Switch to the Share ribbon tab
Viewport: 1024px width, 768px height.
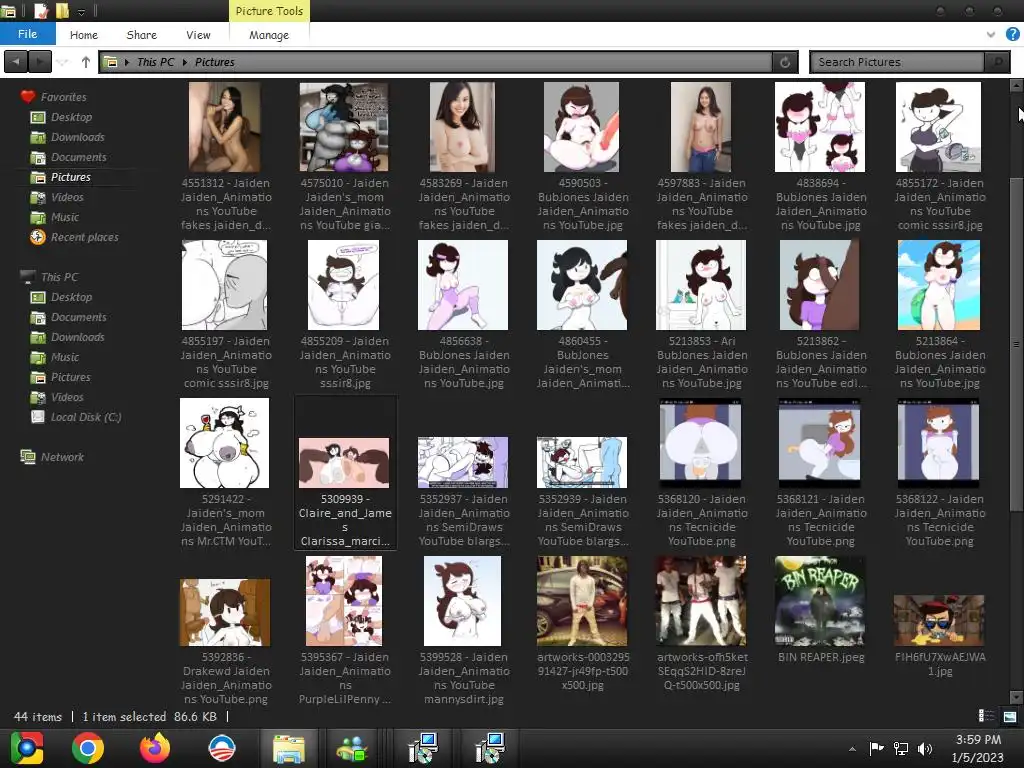pos(141,35)
